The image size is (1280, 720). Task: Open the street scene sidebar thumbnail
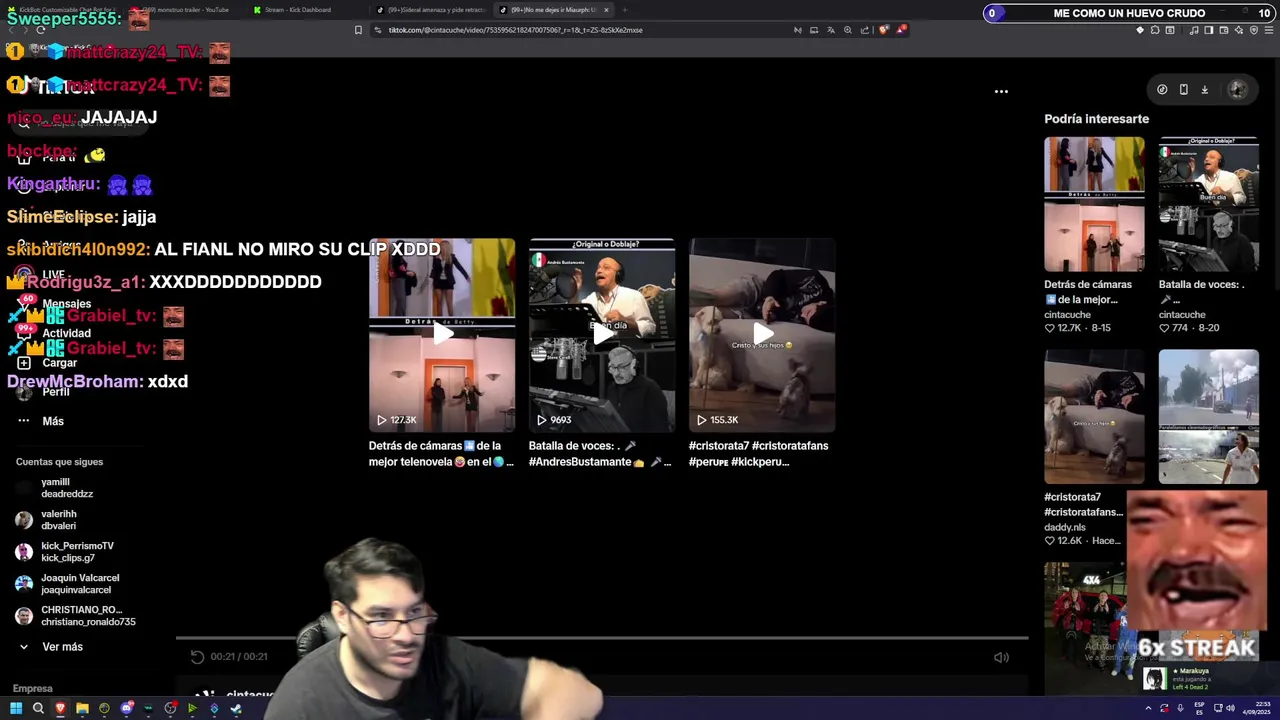pos(1209,416)
